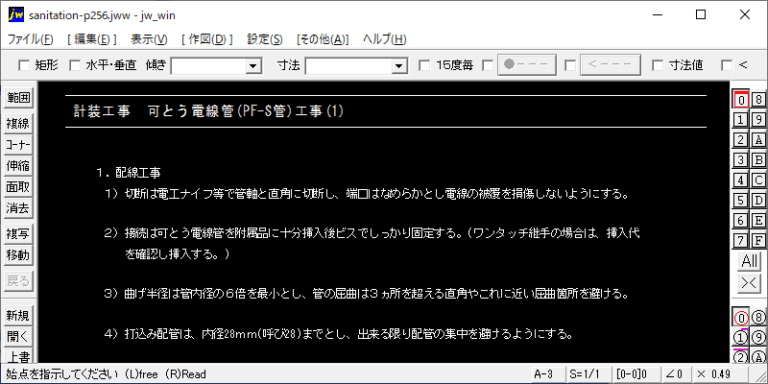Open the 表示(V) menu

coord(149,40)
